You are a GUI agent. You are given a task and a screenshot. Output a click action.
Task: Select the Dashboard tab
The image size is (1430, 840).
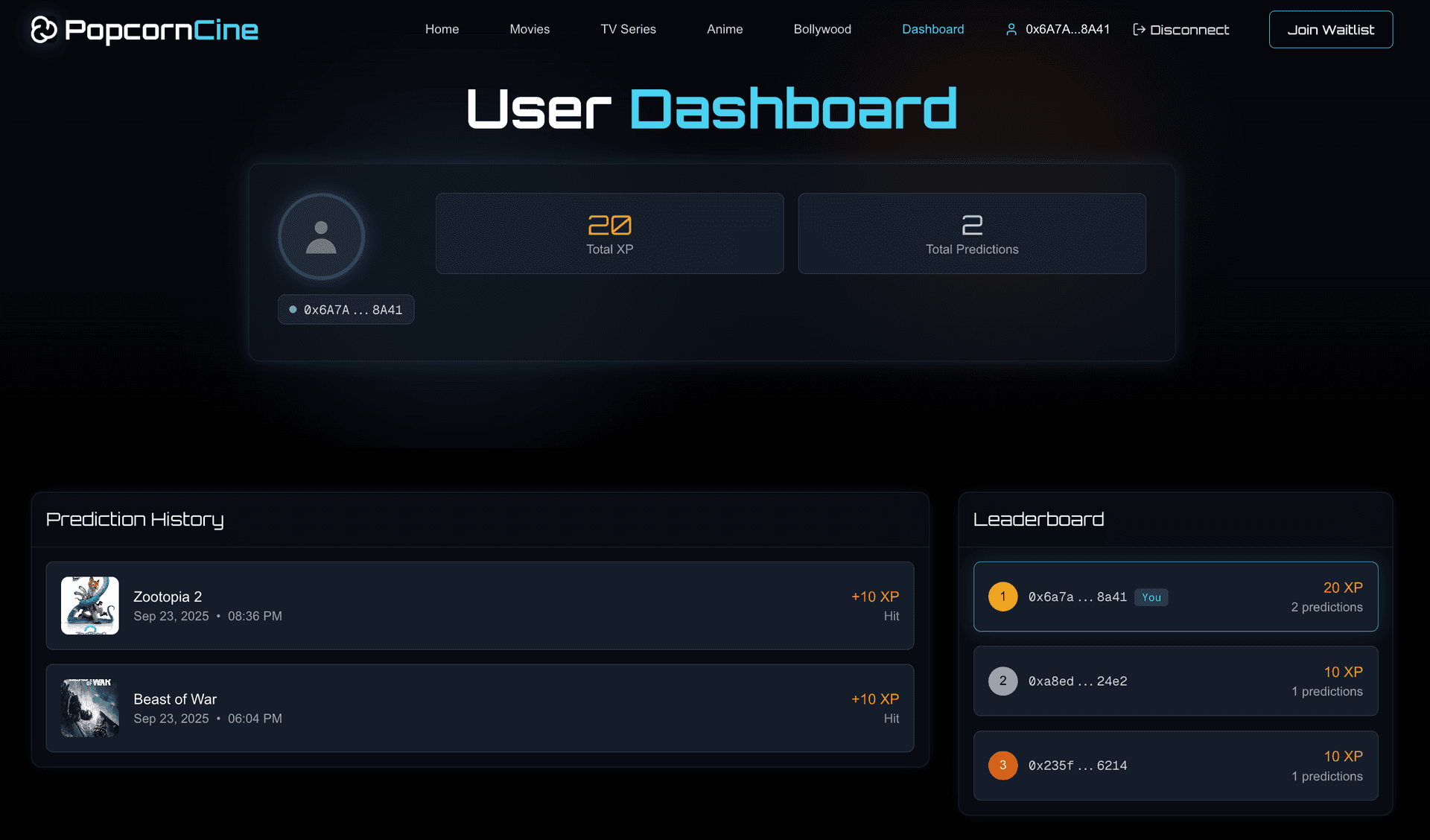(932, 29)
